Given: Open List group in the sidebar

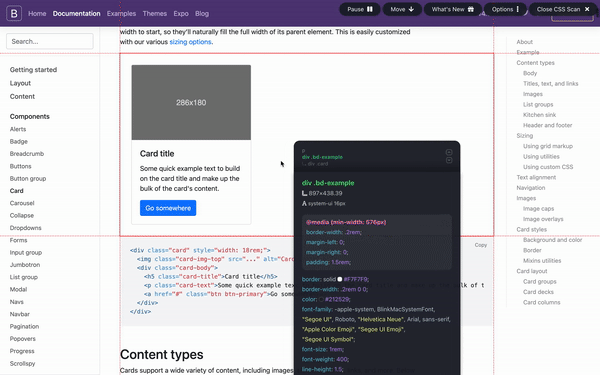Looking at the screenshot, I should point(24,277).
